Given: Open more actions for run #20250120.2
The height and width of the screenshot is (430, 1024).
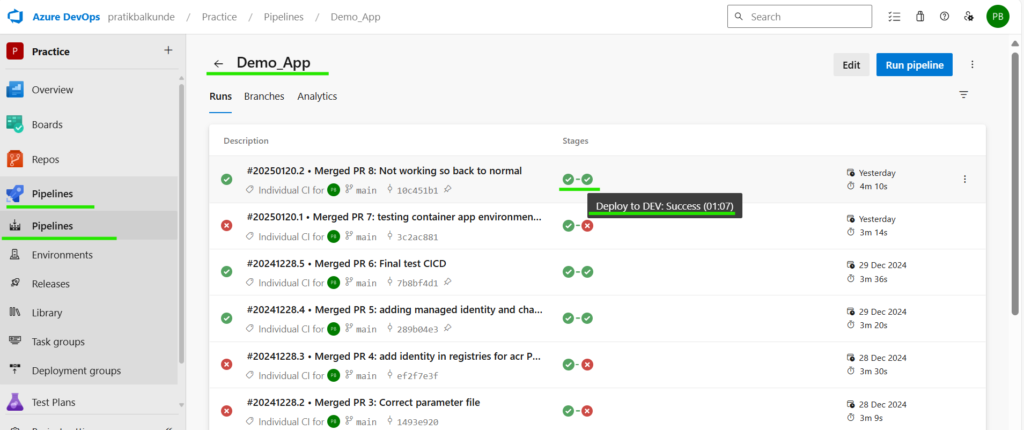Looking at the screenshot, I should [x=965, y=179].
